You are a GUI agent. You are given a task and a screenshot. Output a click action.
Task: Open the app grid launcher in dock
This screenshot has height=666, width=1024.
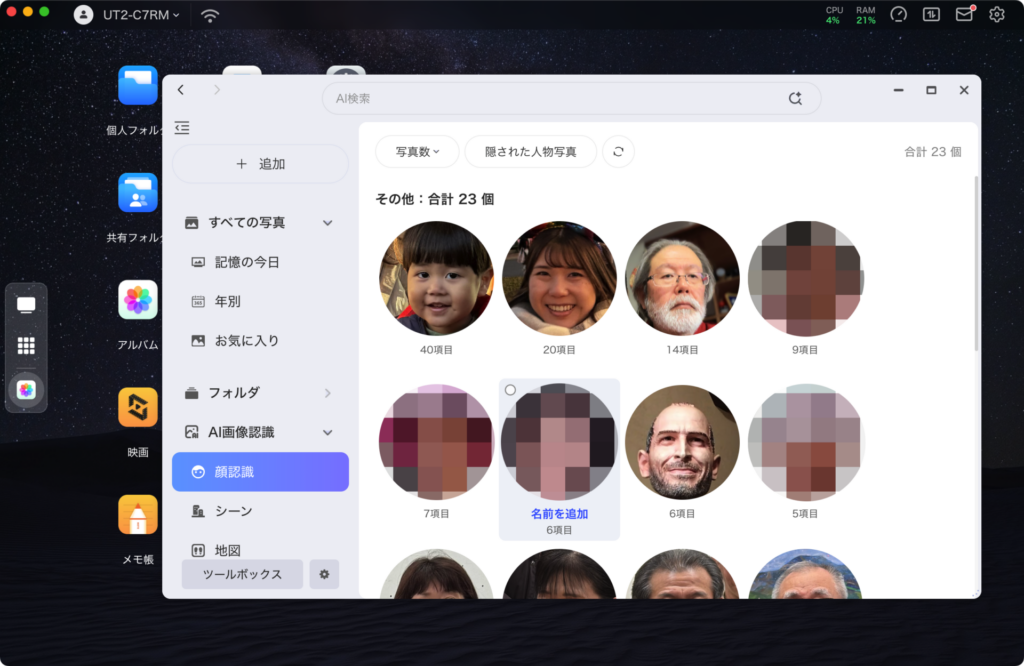[26, 346]
